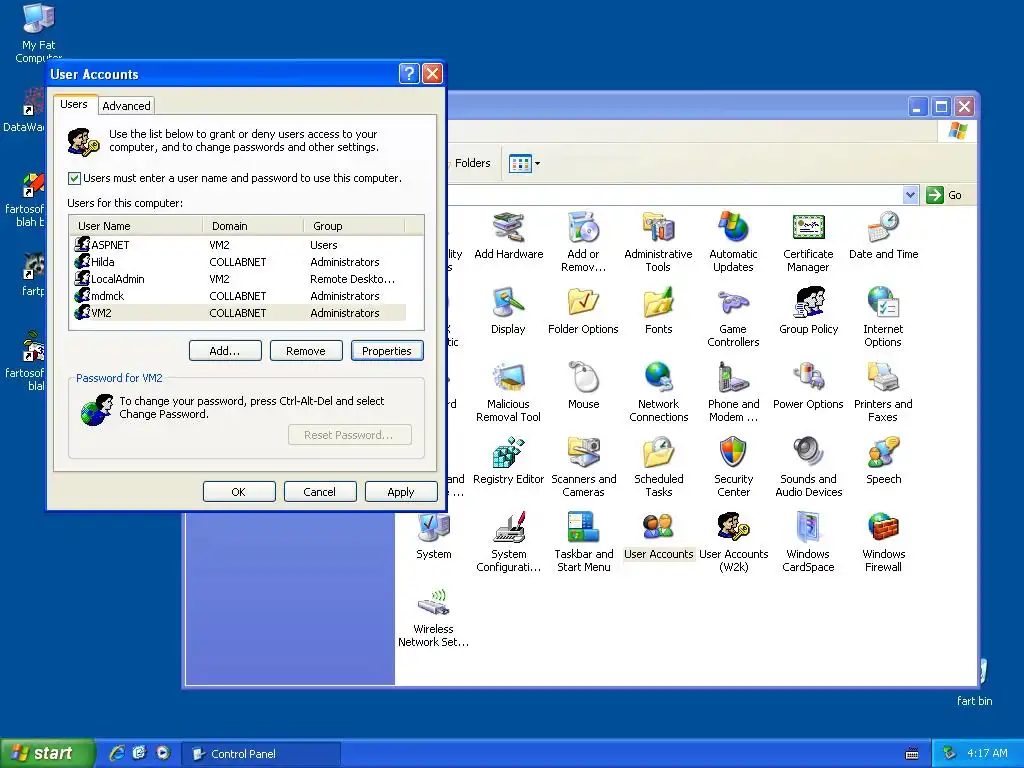This screenshot has width=1024, height=768.
Task: Click the clock showing 4:17 AM
Action: [x=987, y=753]
